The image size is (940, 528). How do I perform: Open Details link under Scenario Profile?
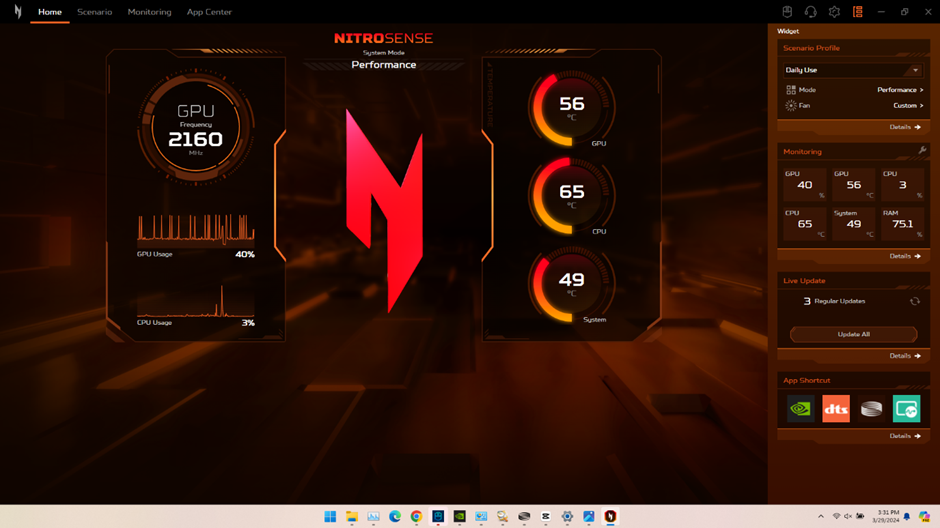905,127
